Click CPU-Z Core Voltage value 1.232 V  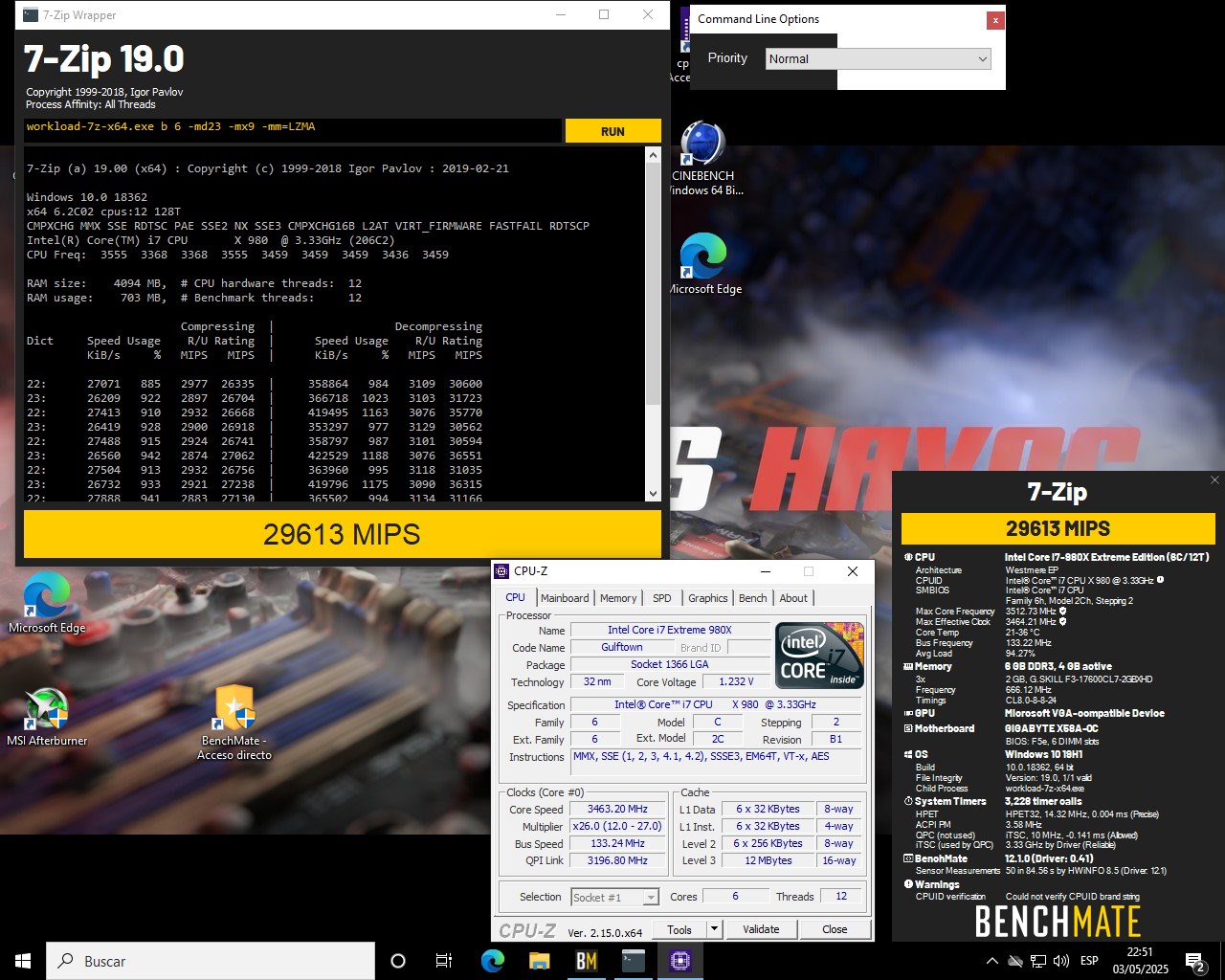pyautogui.click(x=737, y=681)
